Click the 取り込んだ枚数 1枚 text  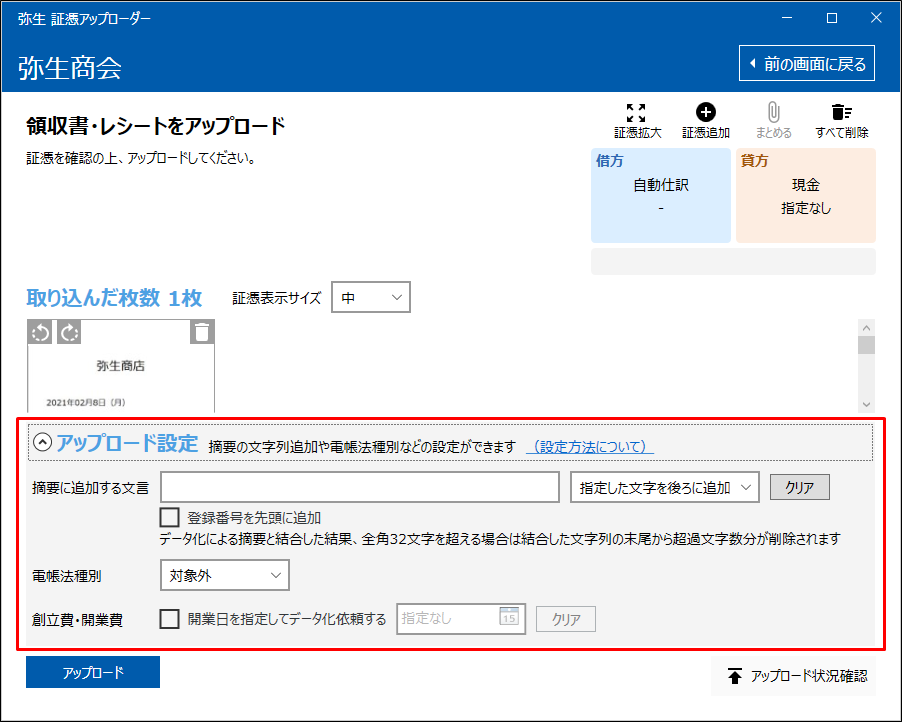coord(114,298)
